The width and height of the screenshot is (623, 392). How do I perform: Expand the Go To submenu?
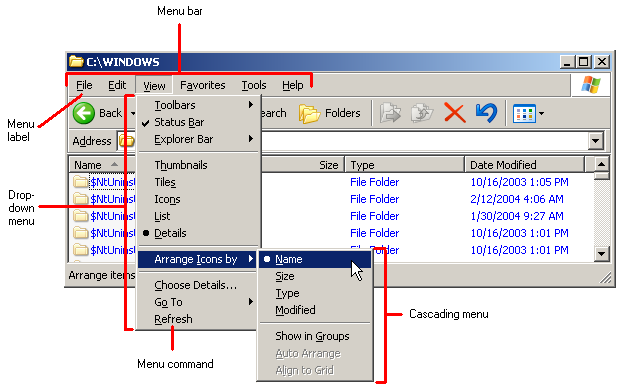[198, 302]
